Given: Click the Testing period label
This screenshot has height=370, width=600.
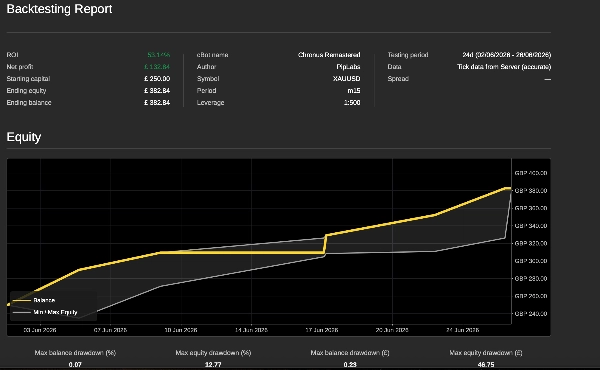Looking at the screenshot, I should click(x=408, y=55).
